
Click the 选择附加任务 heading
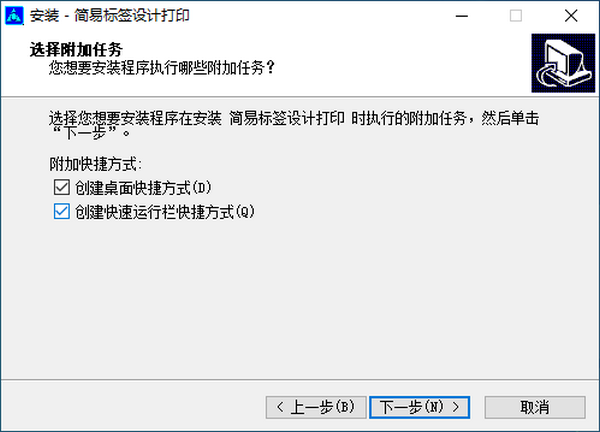(76, 50)
